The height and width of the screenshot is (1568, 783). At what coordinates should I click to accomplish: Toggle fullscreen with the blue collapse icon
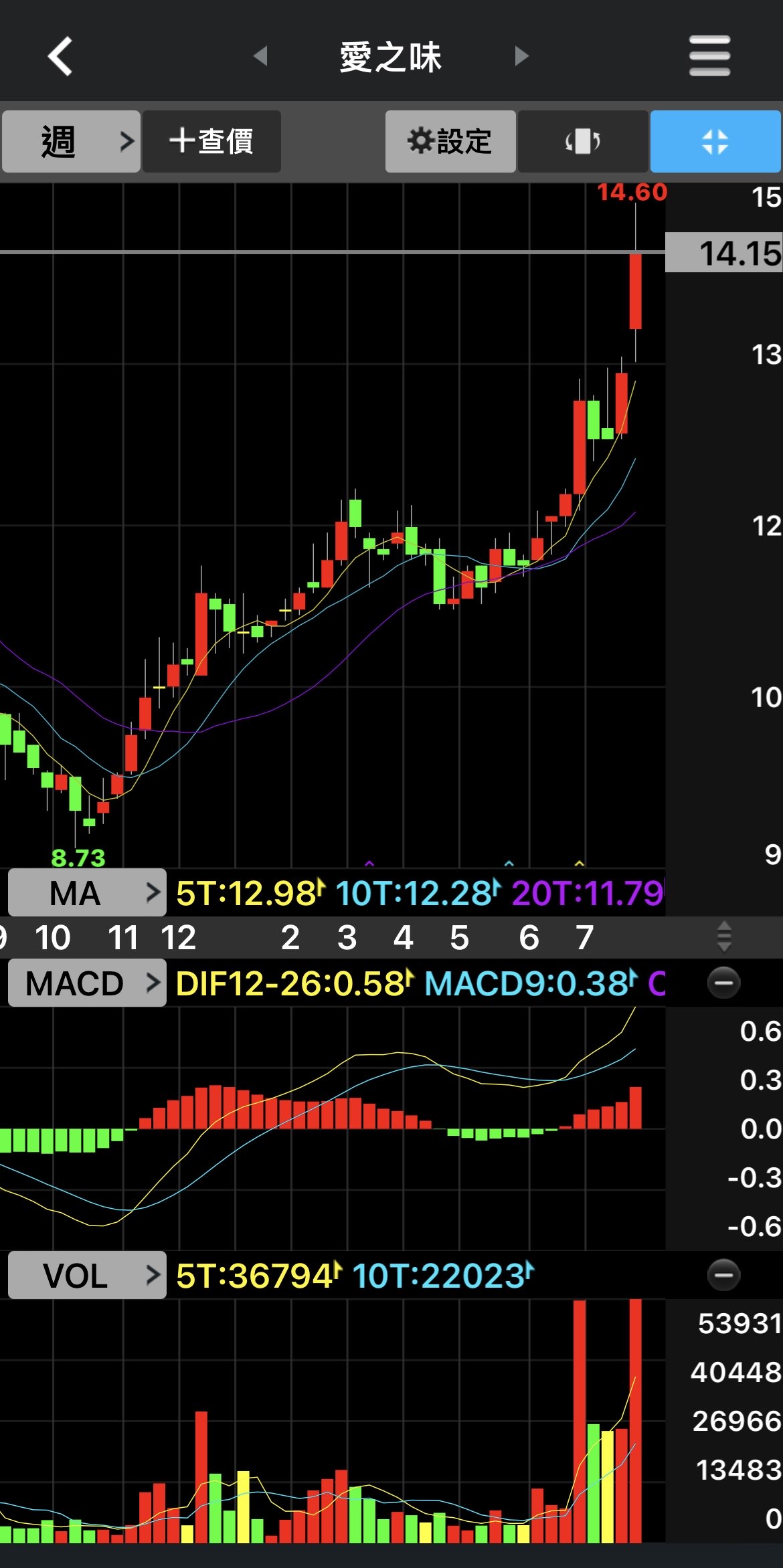point(715,142)
